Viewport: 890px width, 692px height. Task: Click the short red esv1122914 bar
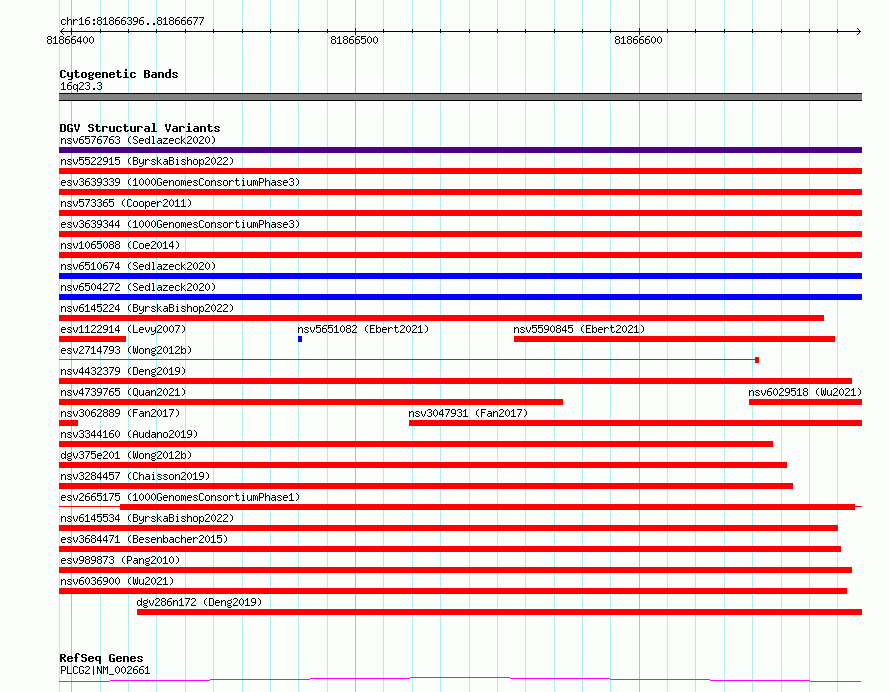93,339
